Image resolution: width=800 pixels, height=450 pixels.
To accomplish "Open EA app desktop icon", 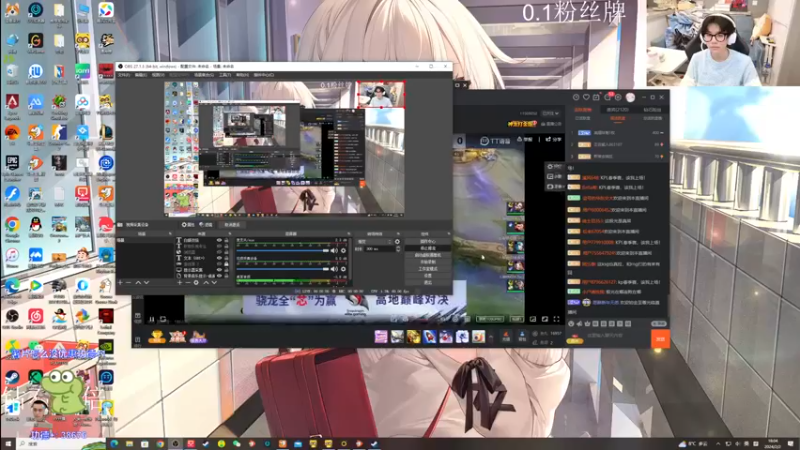I will tap(12, 136).
